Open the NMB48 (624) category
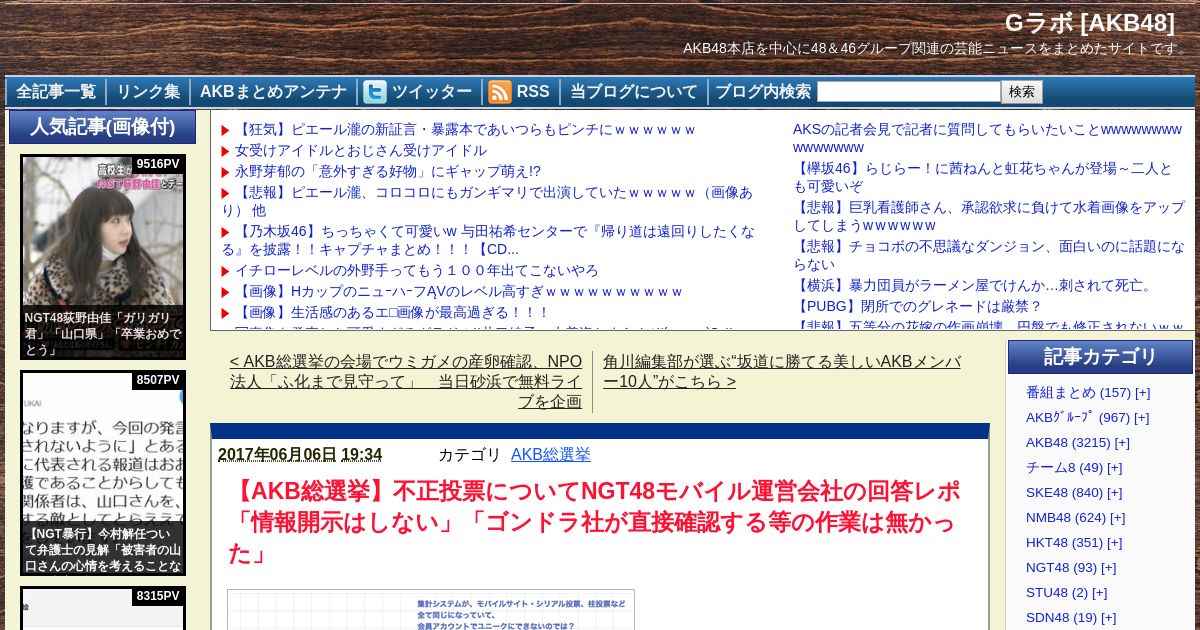1200x630 pixels. coord(1066,517)
